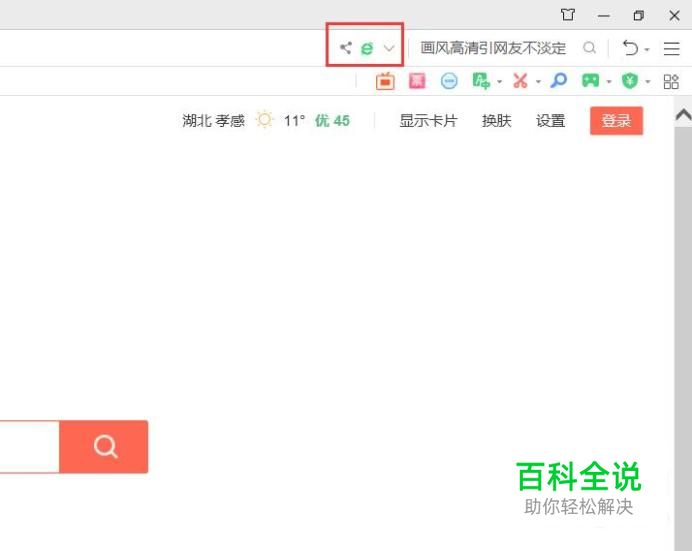Expand the screenshot tool dropdown arrow
This screenshot has width=692, height=551.
tap(538, 82)
